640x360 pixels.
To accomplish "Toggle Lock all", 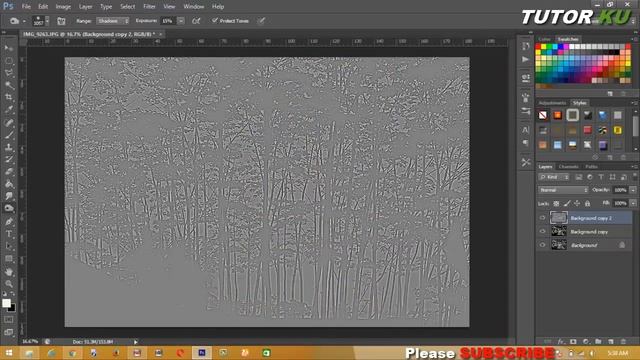I will (587, 203).
